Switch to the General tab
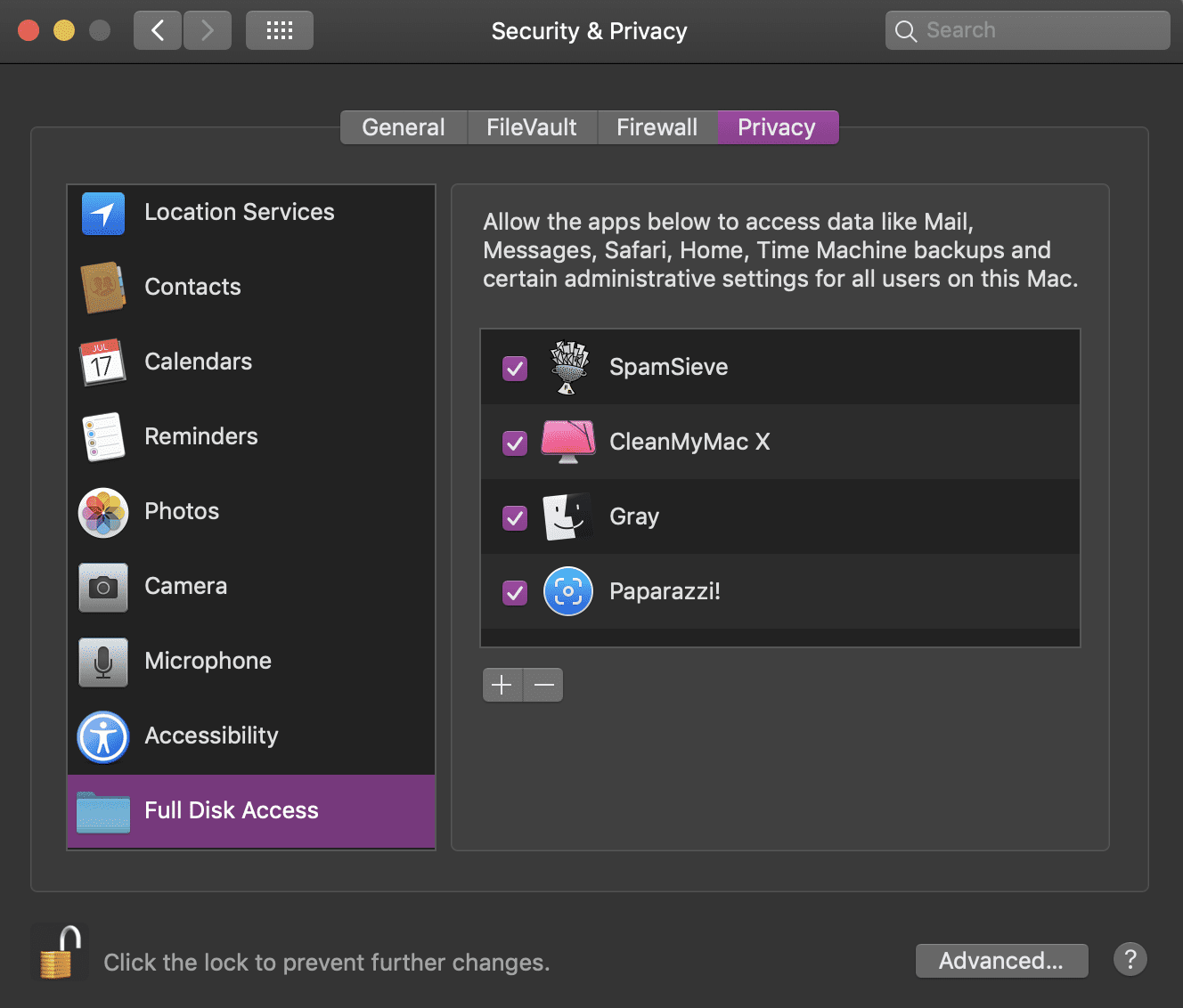The image size is (1183, 1008). pyautogui.click(x=404, y=127)
